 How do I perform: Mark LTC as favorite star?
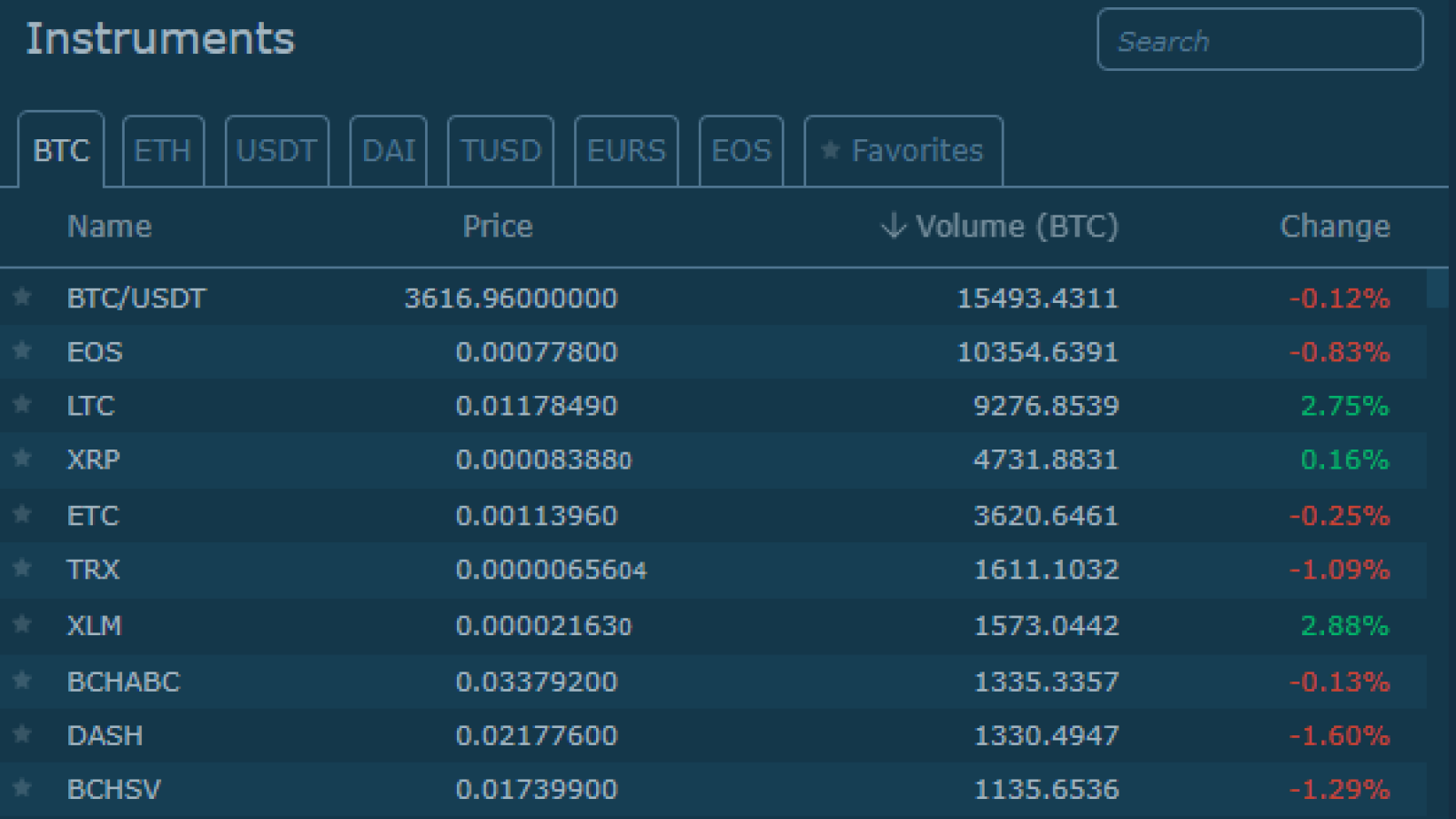23,404
